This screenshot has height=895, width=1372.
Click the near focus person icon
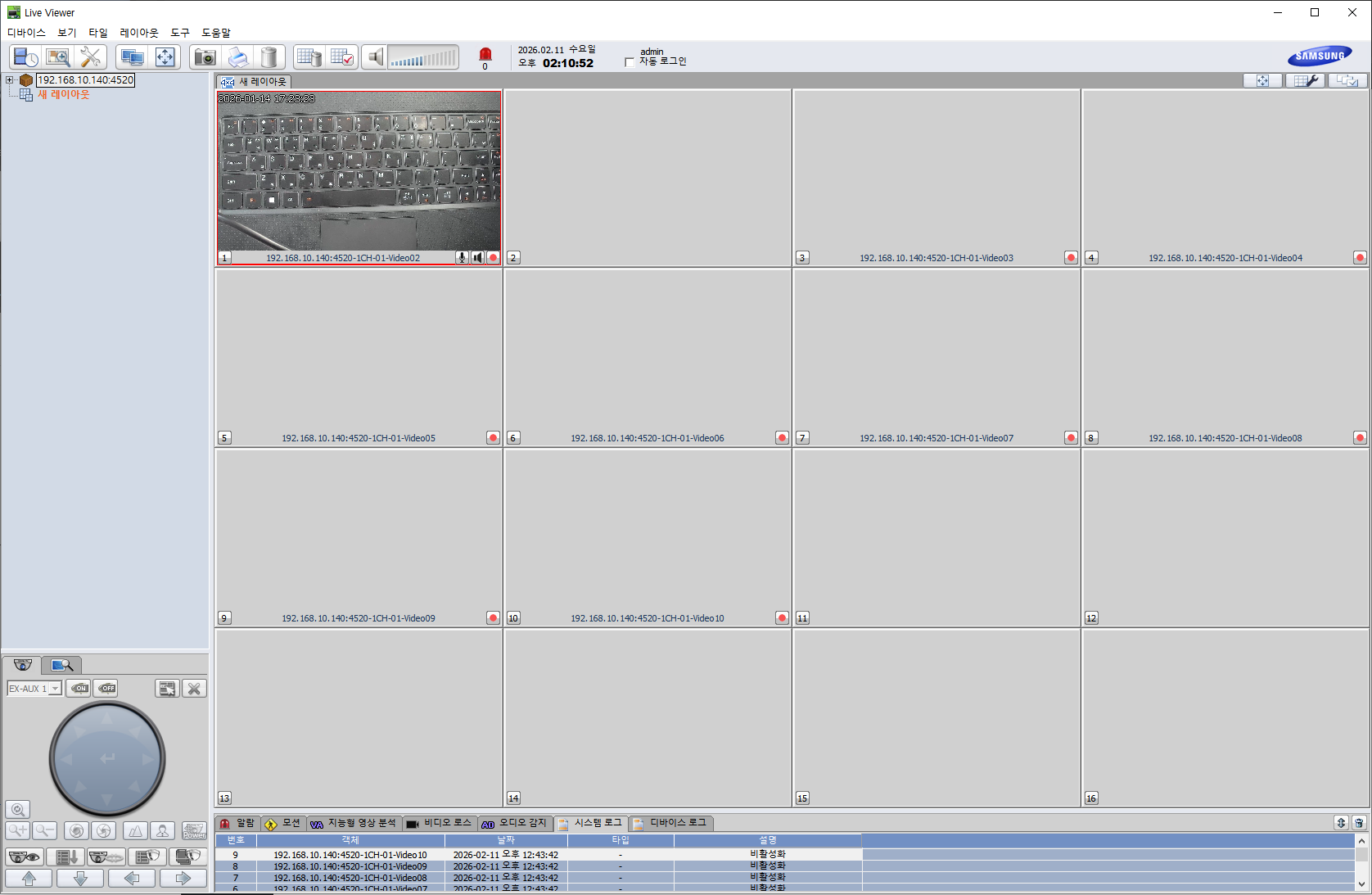(162, 831)
